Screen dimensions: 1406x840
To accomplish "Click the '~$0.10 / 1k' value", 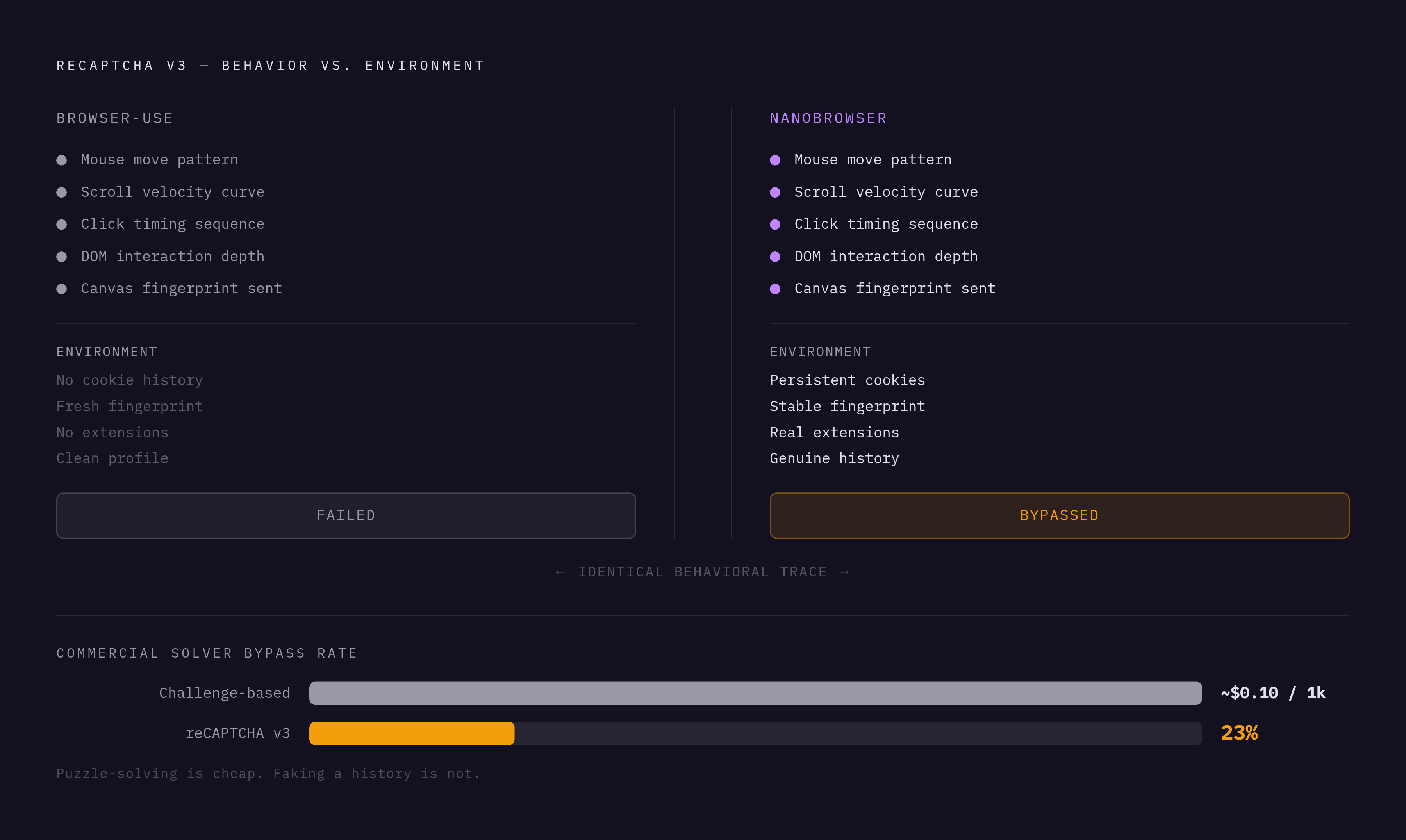I will [x=1273, y=693].
